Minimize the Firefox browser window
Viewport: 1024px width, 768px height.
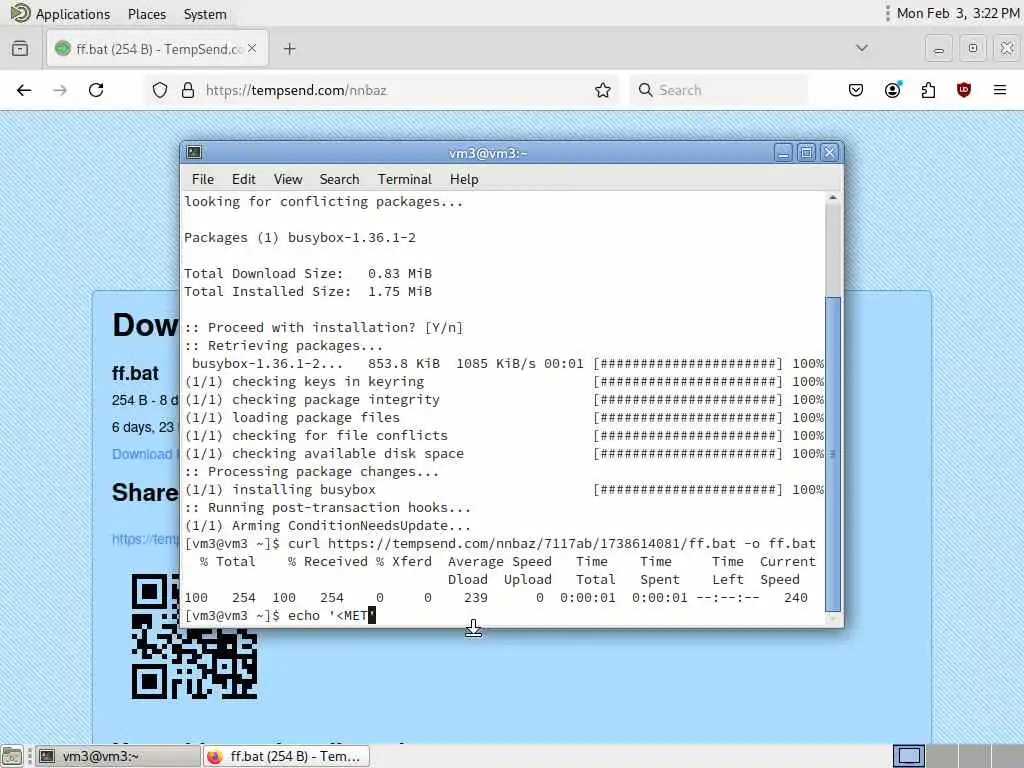pos(938,49)
